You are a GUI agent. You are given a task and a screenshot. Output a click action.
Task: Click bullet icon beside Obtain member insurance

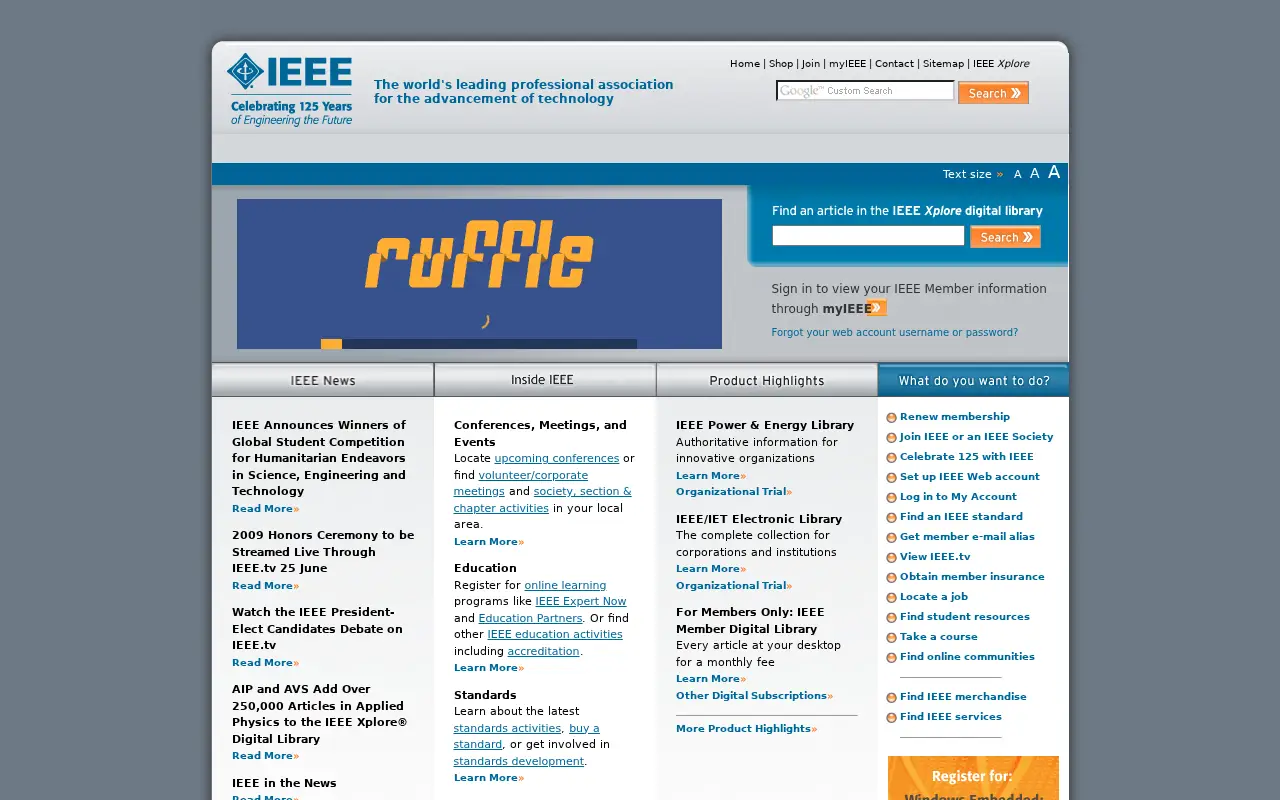click(x=891, y=578)
